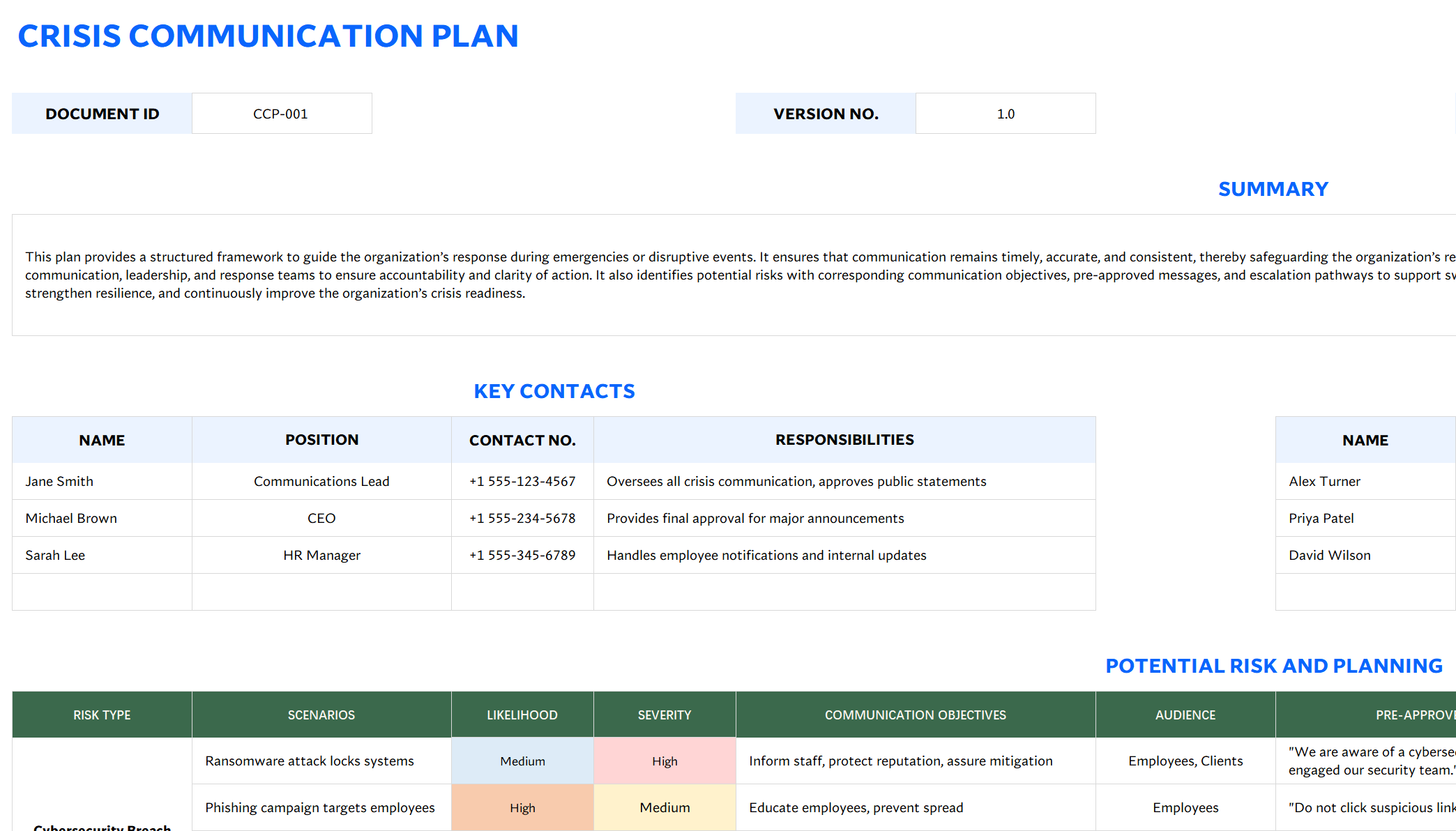
Task: Select the 'Do not click suspicious link' message cell
Action: click(x=1365, y=807)
